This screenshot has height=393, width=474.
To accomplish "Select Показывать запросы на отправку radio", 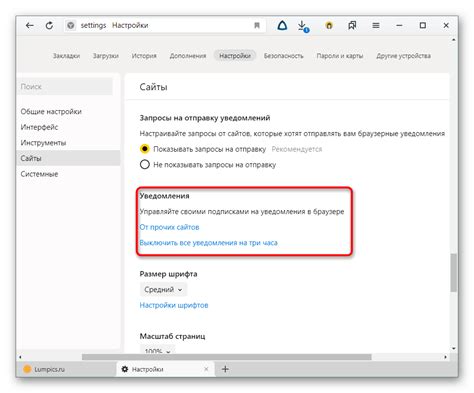I will (145, 149).
